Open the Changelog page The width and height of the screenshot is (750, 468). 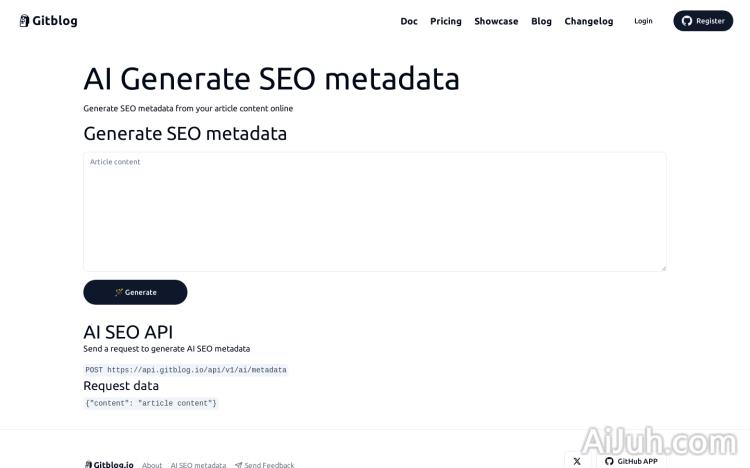click(589, 21)
